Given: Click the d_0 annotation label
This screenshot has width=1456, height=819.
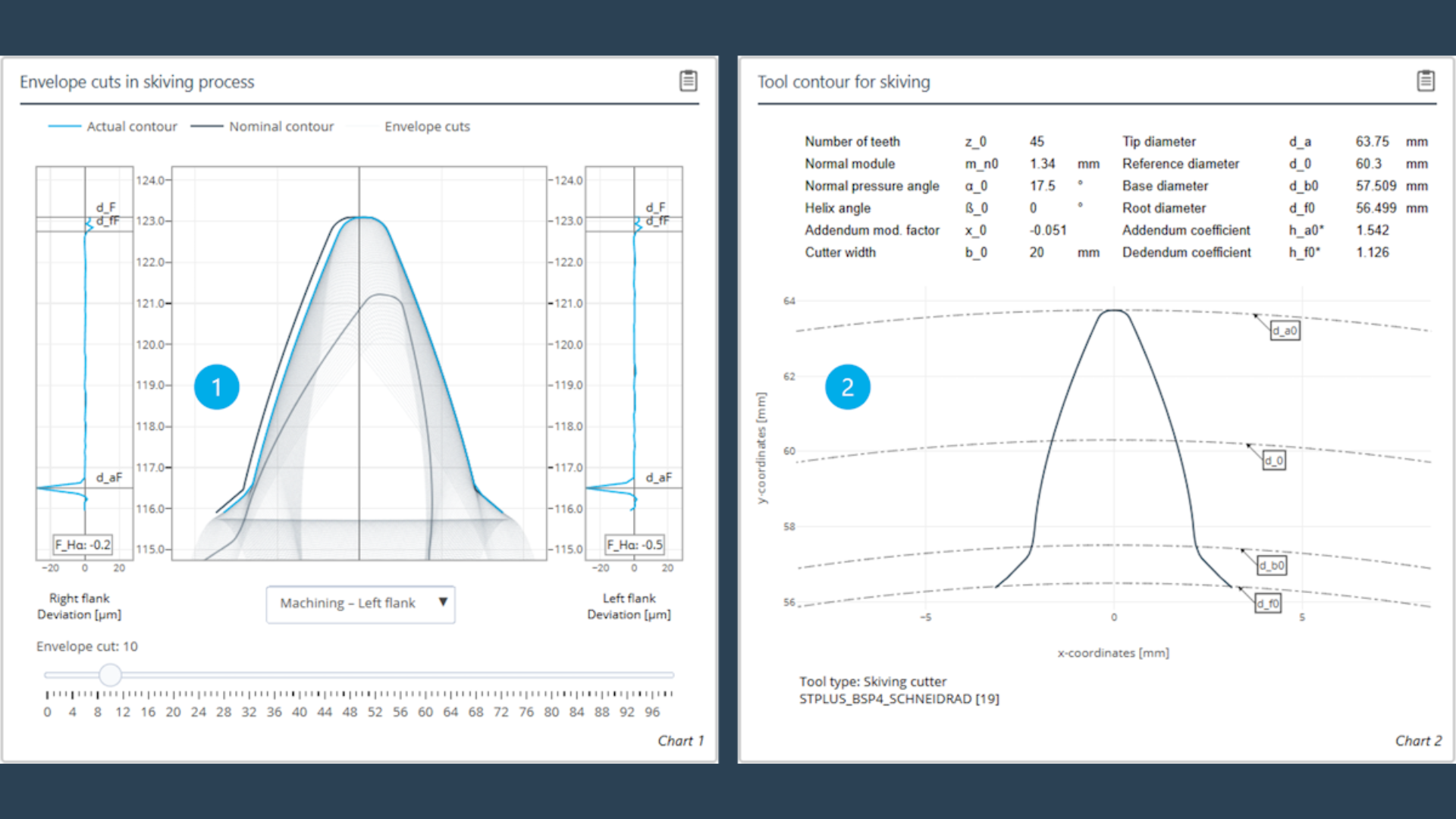Looking at the screenshot, I should [x=1273, y=460].
